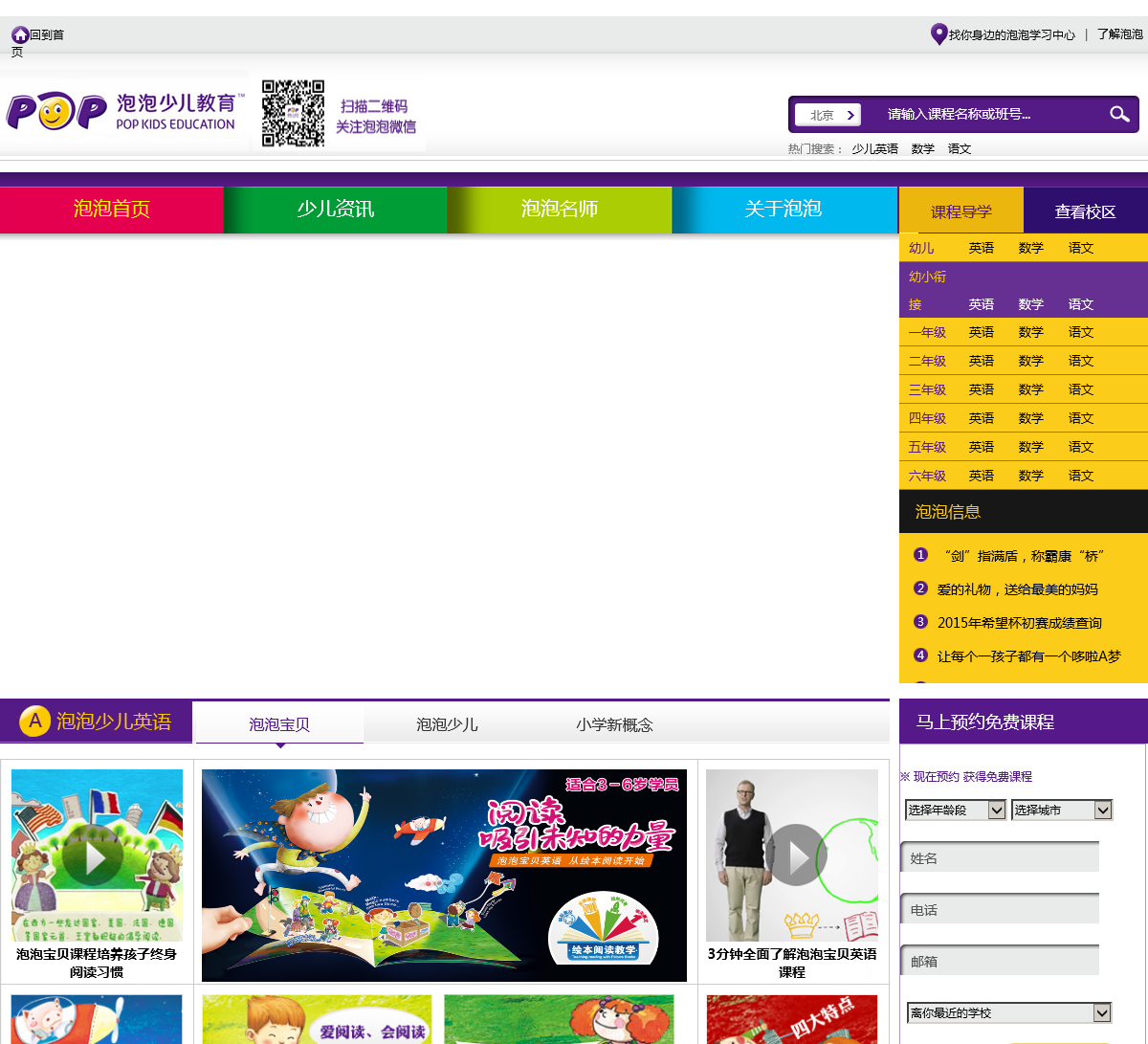This screenshot has width=1148, height=1044.
Task: Click the yellow A badge icon
Action: point(34,721)
